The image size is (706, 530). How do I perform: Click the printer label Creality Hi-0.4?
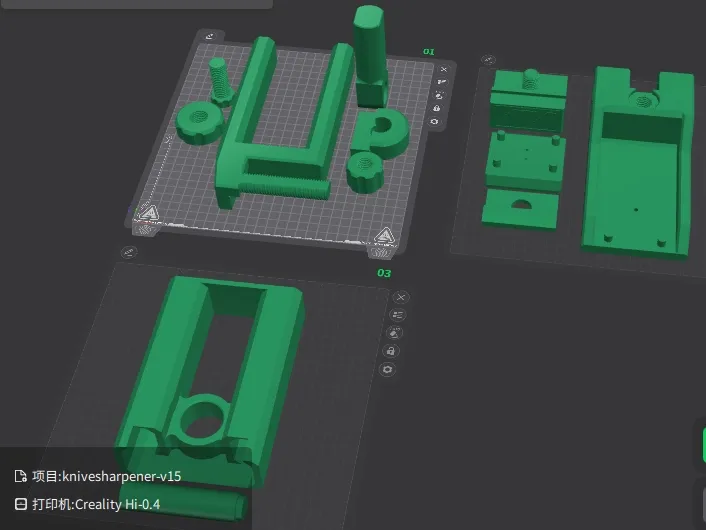[117, 504]
